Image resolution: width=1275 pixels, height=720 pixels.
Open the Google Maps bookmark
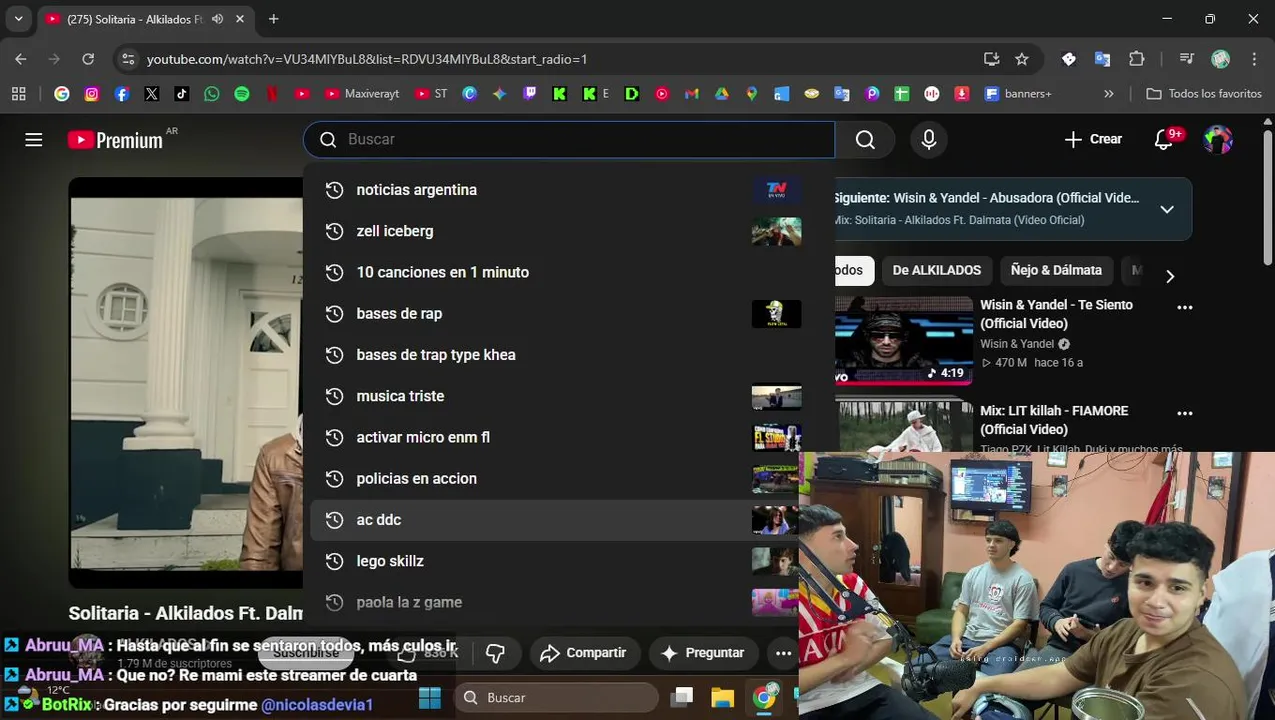[x=751, y=94]
